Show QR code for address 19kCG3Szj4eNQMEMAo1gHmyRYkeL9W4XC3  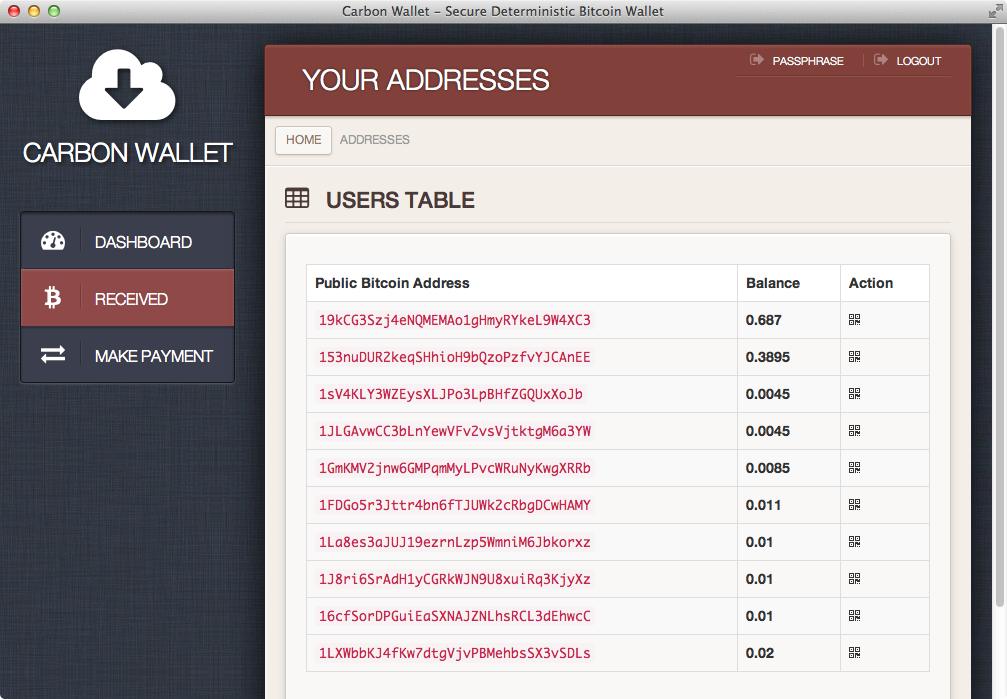[854, 319]
